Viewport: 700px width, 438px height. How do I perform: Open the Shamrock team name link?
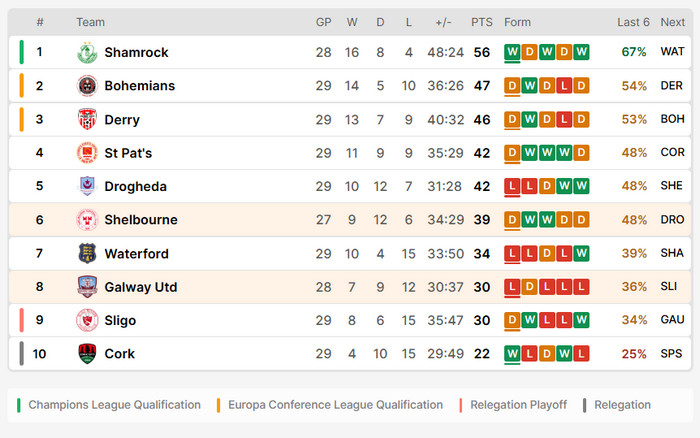[x=136, y=53]
